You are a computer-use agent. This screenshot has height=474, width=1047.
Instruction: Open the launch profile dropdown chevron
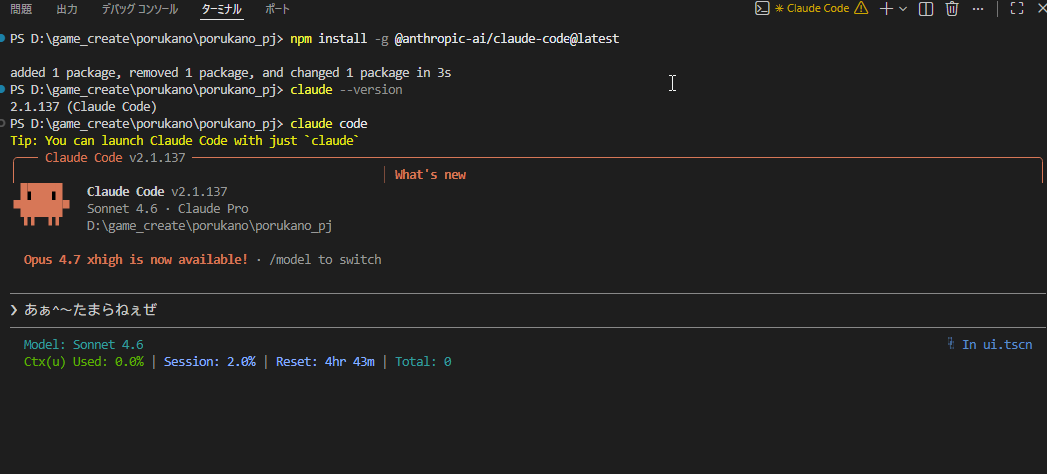coord(903,9)
